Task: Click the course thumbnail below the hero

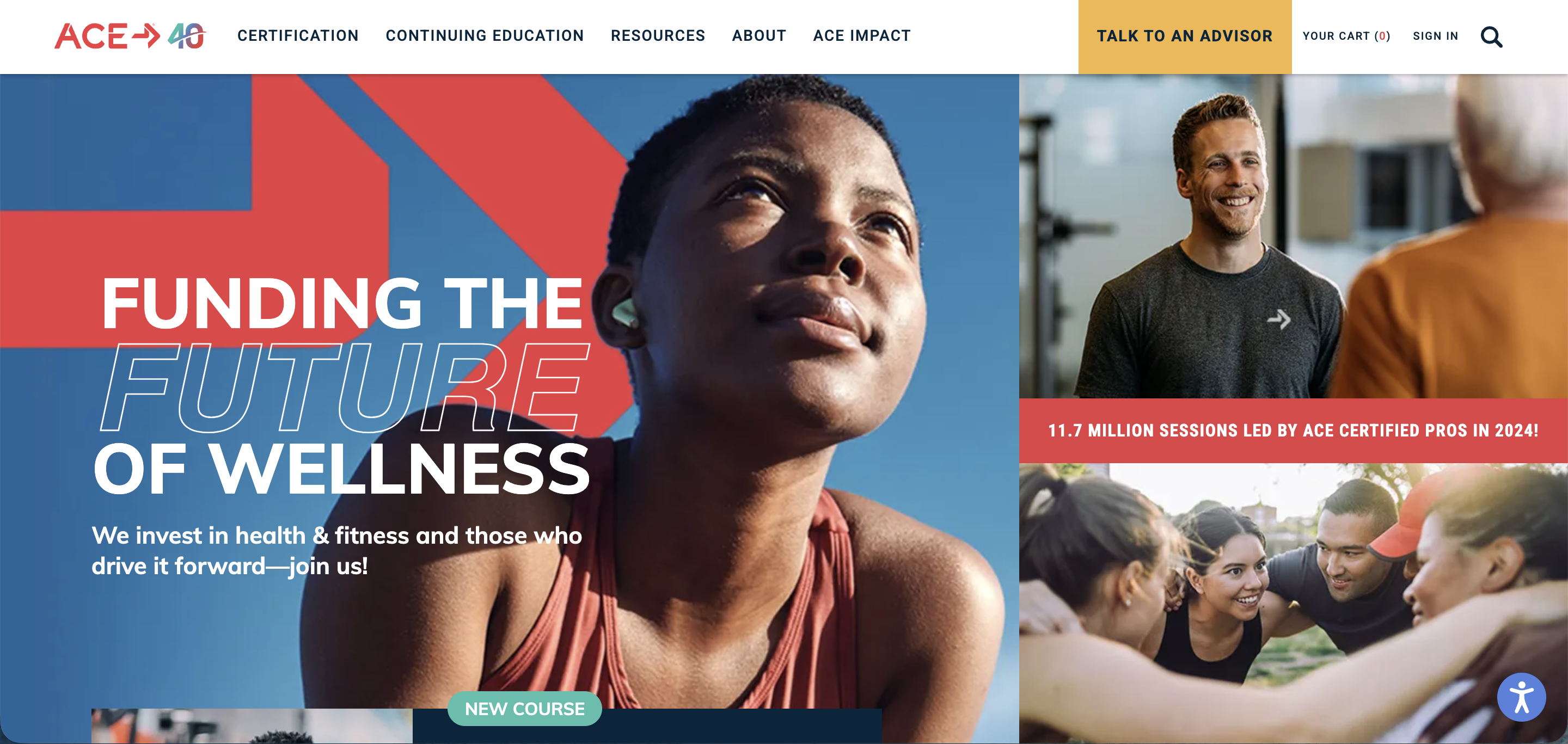Action: point(252,725)
